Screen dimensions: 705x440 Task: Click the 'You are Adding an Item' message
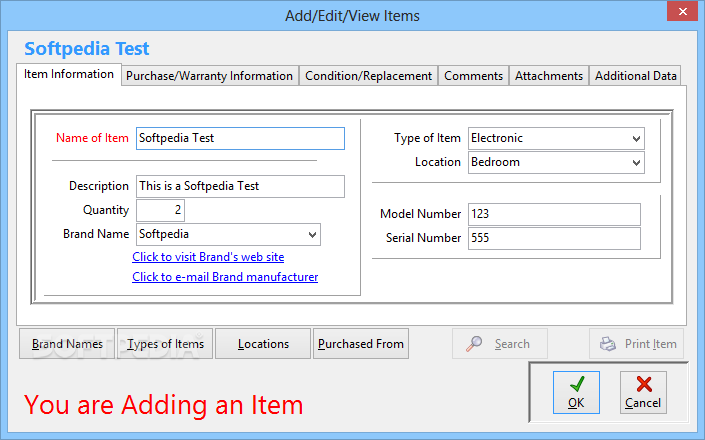[164, 404]
